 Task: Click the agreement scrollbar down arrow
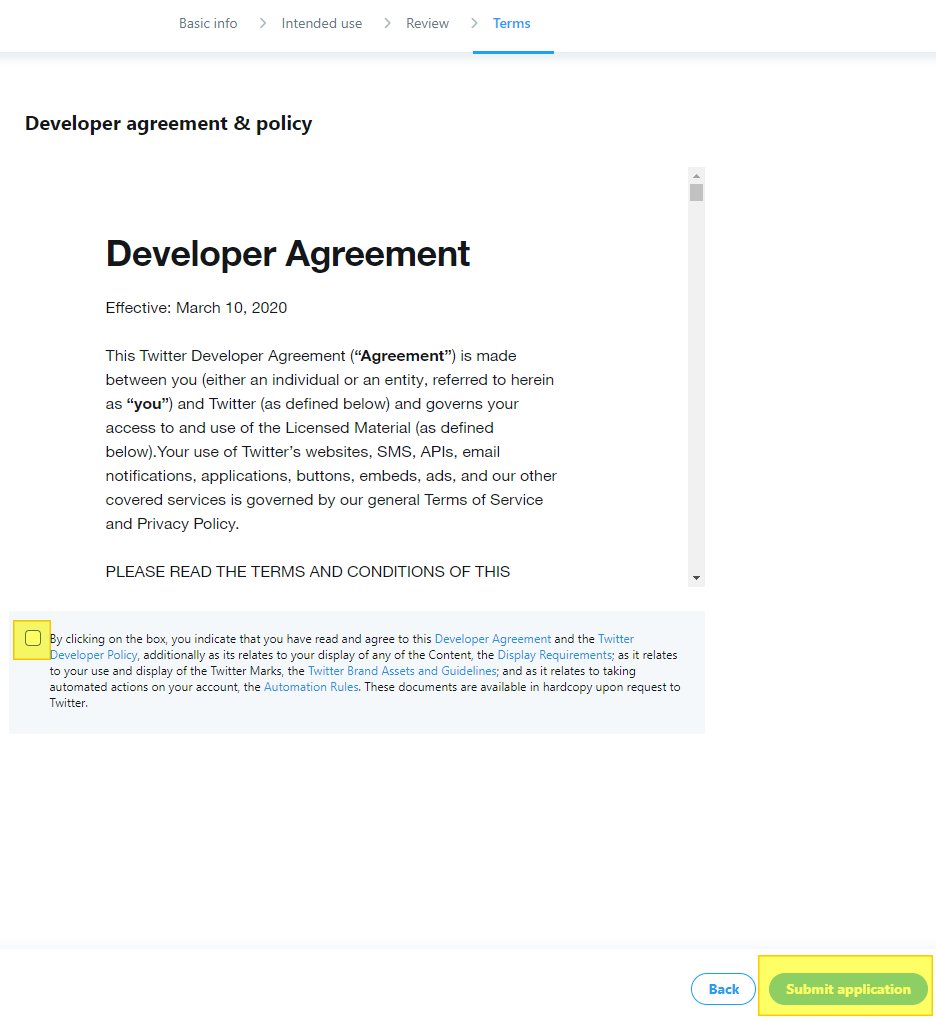[x=696, y=578]
